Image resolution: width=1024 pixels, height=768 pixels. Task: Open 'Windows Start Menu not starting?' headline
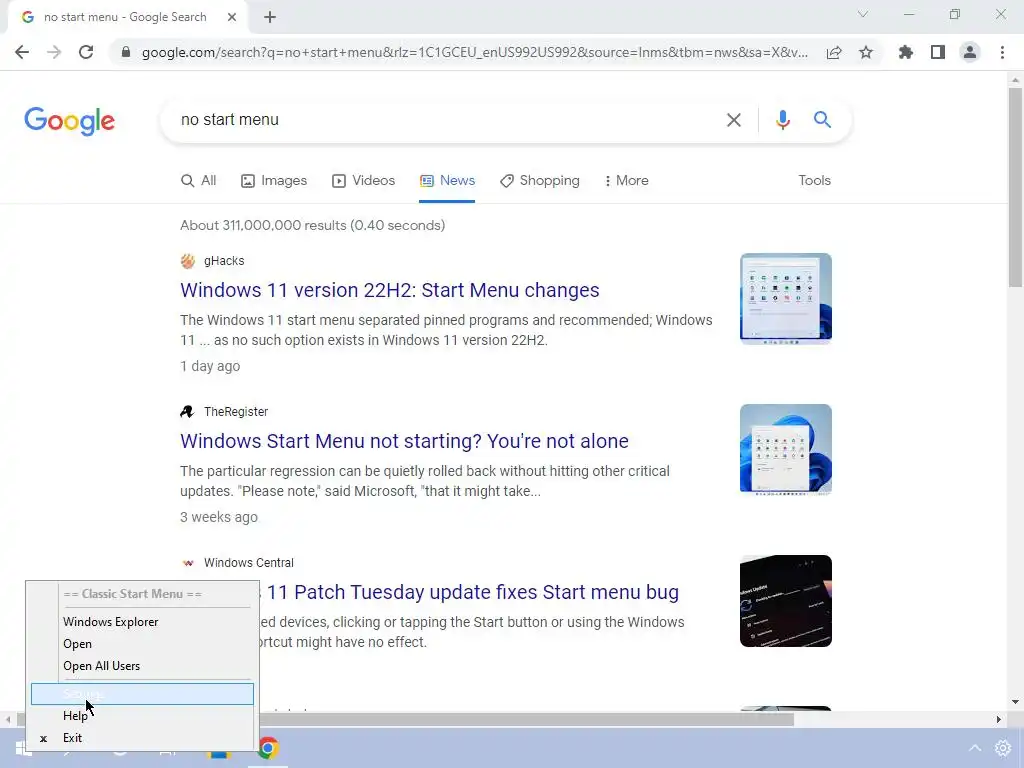tap(404, 441)
